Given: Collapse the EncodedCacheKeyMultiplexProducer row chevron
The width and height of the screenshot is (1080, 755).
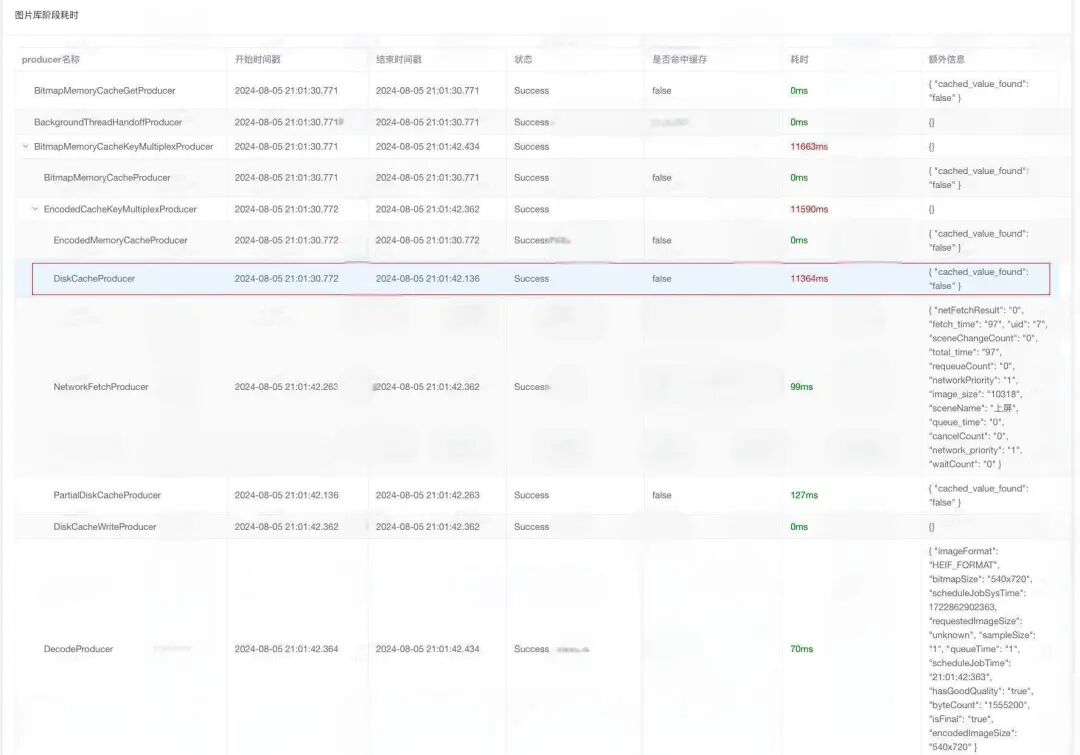Looking at the screenshot, I should click(x=35, y=209).
